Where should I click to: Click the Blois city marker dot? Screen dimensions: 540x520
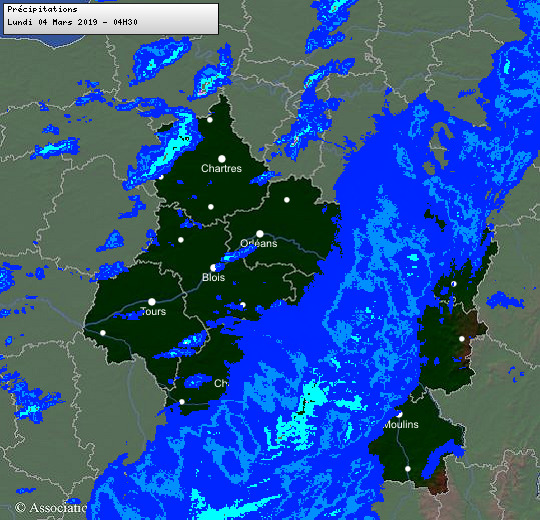coord(213,268)
